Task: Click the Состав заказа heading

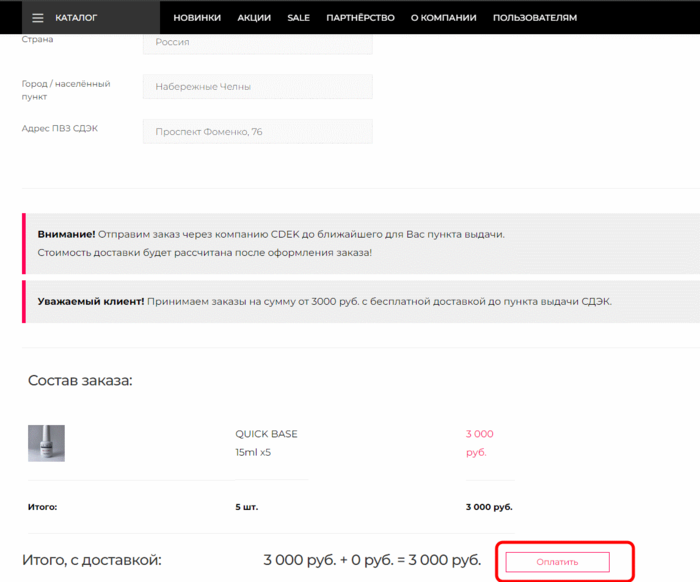Action: point(80,380)
